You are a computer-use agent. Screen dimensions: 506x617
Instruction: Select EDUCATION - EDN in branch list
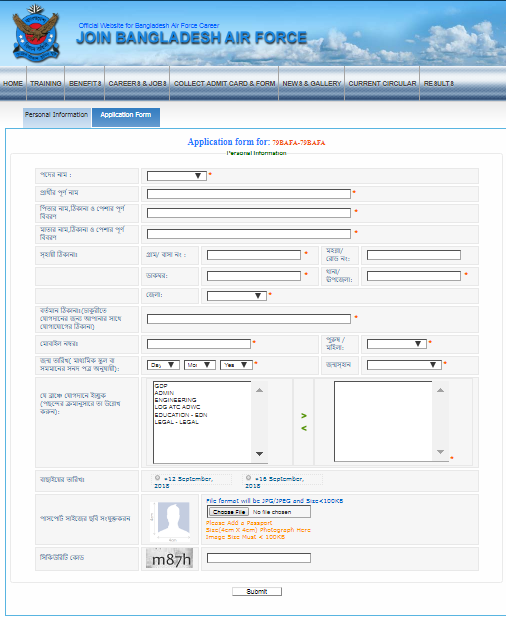[181, 415]
